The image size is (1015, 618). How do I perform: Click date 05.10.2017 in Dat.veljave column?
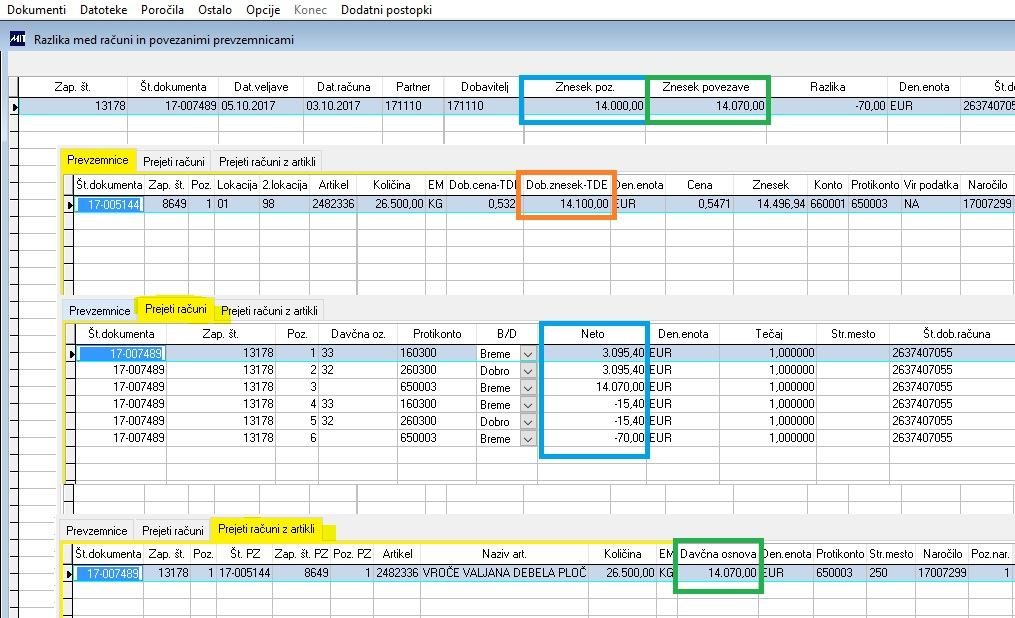click(x=261, y=105)
